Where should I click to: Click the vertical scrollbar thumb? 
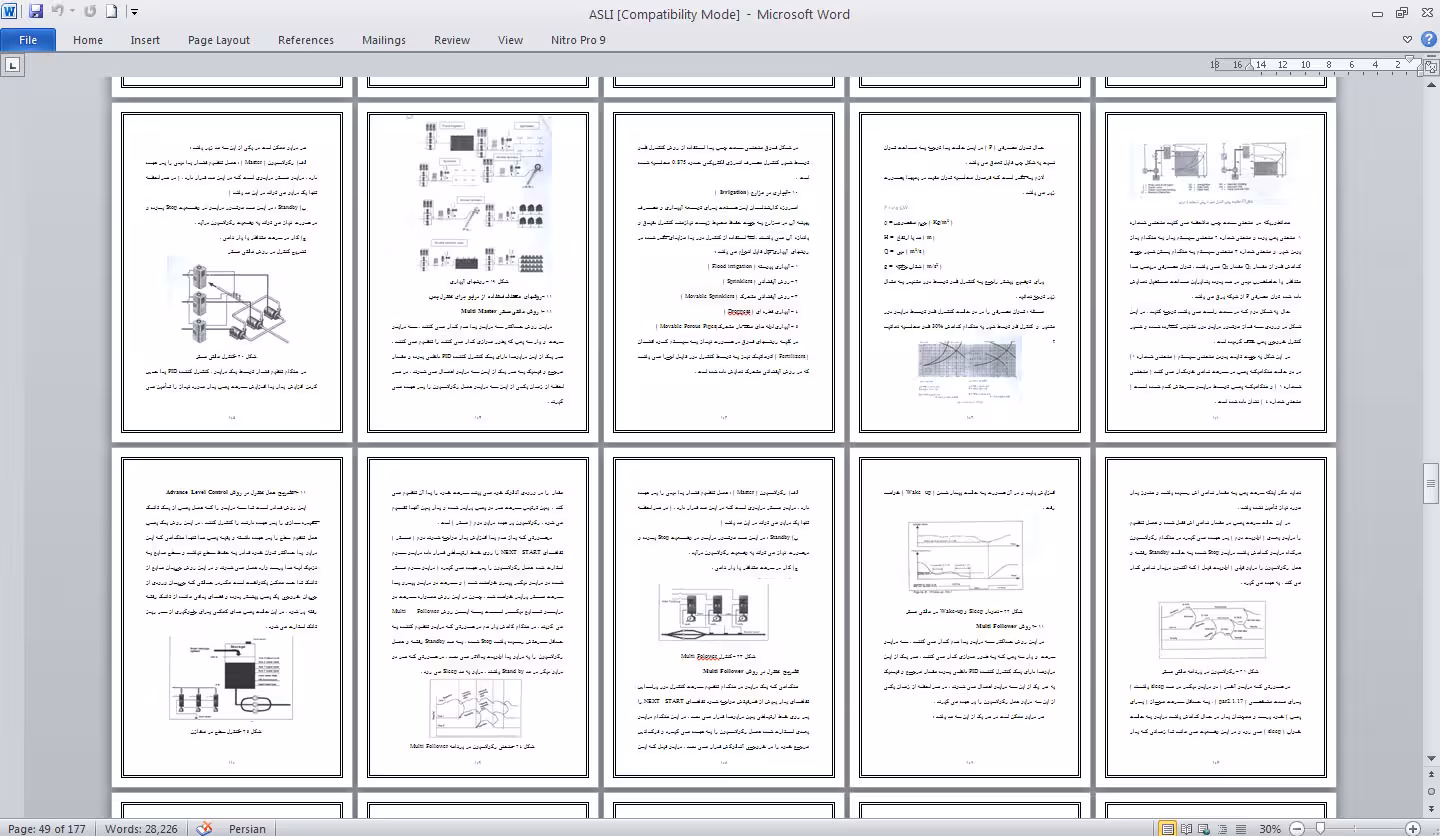[1431, 484]
